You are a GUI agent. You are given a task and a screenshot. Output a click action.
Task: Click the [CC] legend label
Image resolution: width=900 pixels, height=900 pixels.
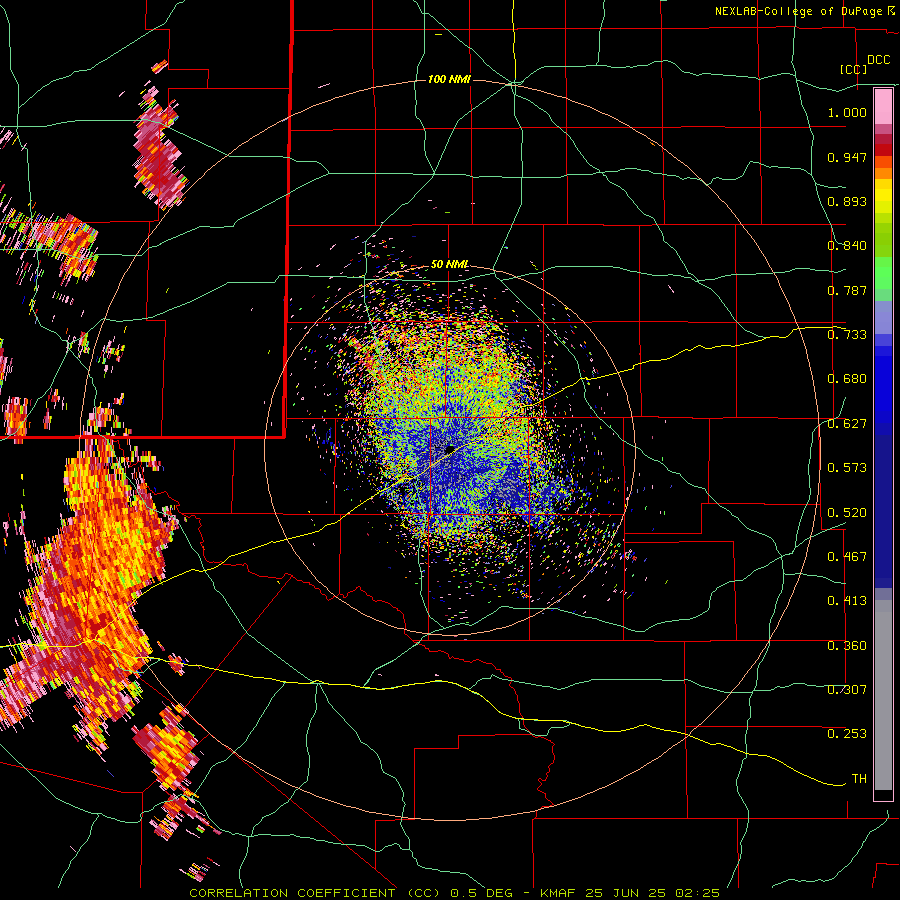pos(854,69)
